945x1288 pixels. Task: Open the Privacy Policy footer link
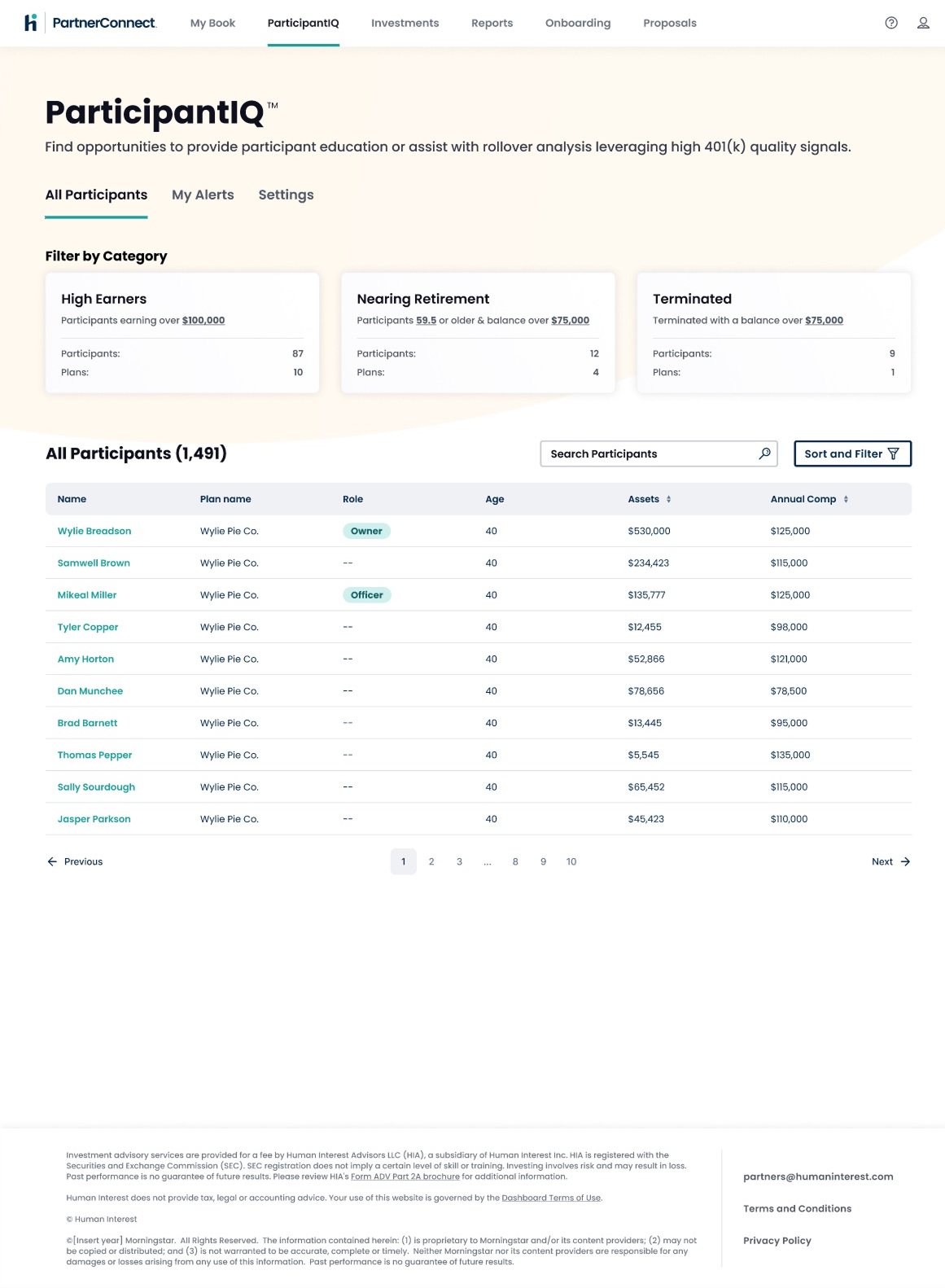coord(777,1240)
